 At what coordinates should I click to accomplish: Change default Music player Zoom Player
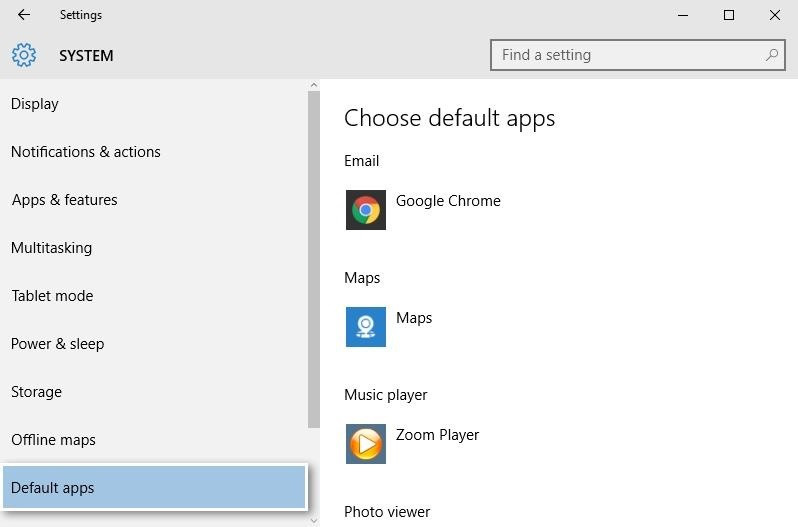[x=438, y=435]
